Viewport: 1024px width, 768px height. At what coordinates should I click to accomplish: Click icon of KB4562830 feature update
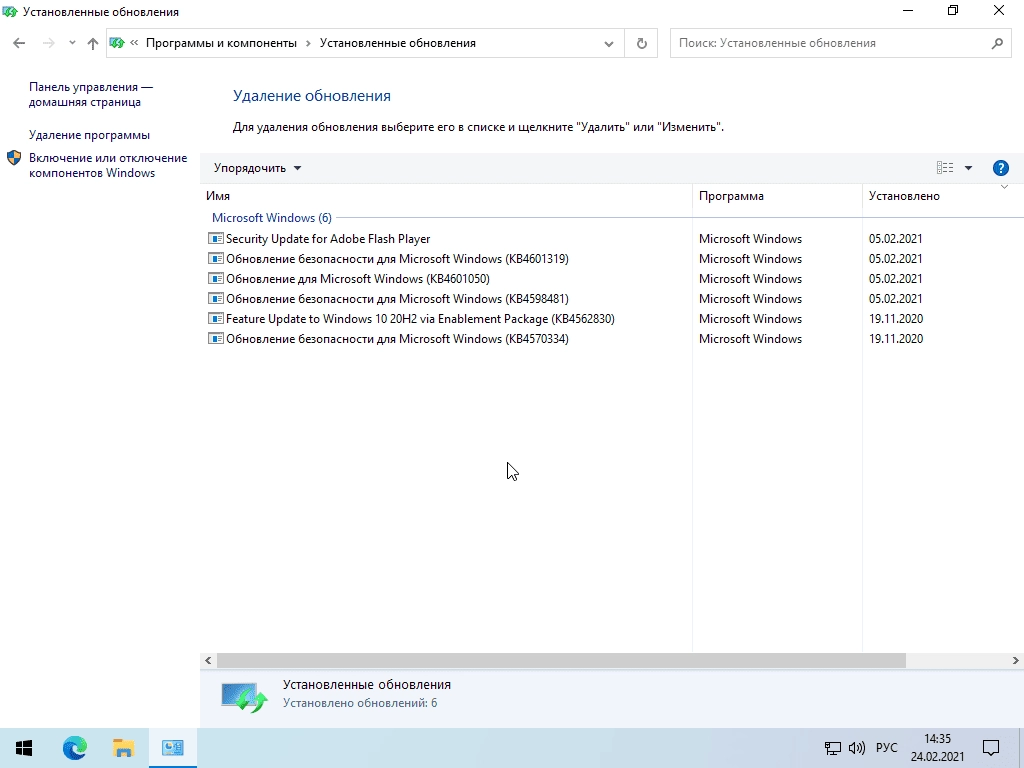(x=216, y=319)
